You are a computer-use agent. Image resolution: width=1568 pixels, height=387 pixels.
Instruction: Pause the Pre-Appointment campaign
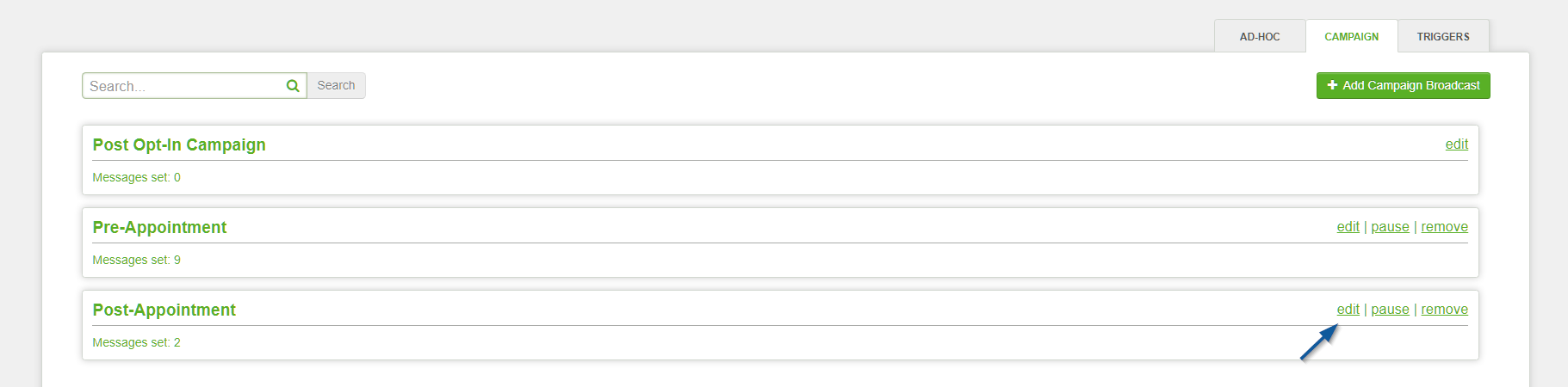click(1390, 227)
